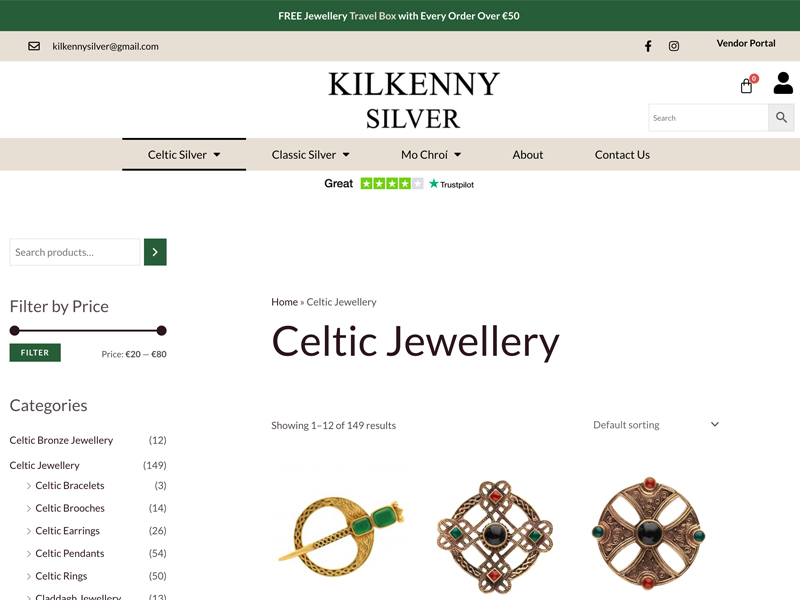Screen dimensions: 800x600
Task: Open the Vendor Portal link
Action: (745, 43)
